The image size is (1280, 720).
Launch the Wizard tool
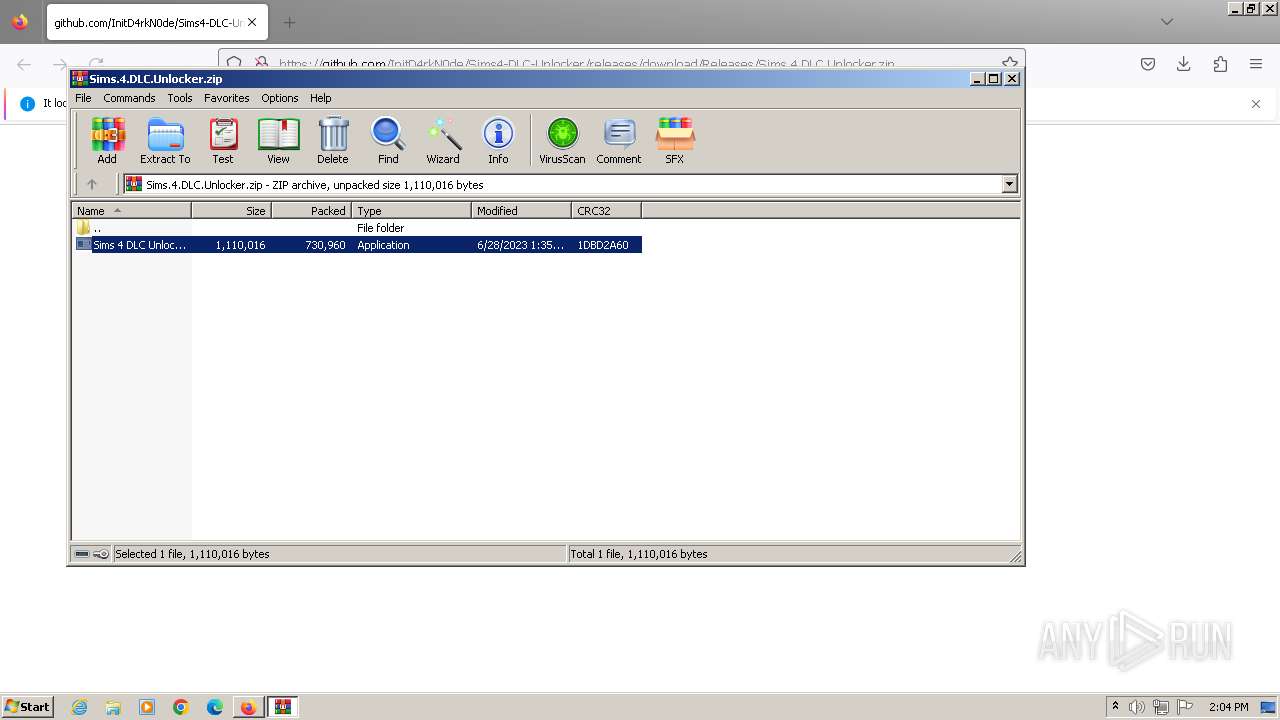pyautogui.click(x=443, y=140)
